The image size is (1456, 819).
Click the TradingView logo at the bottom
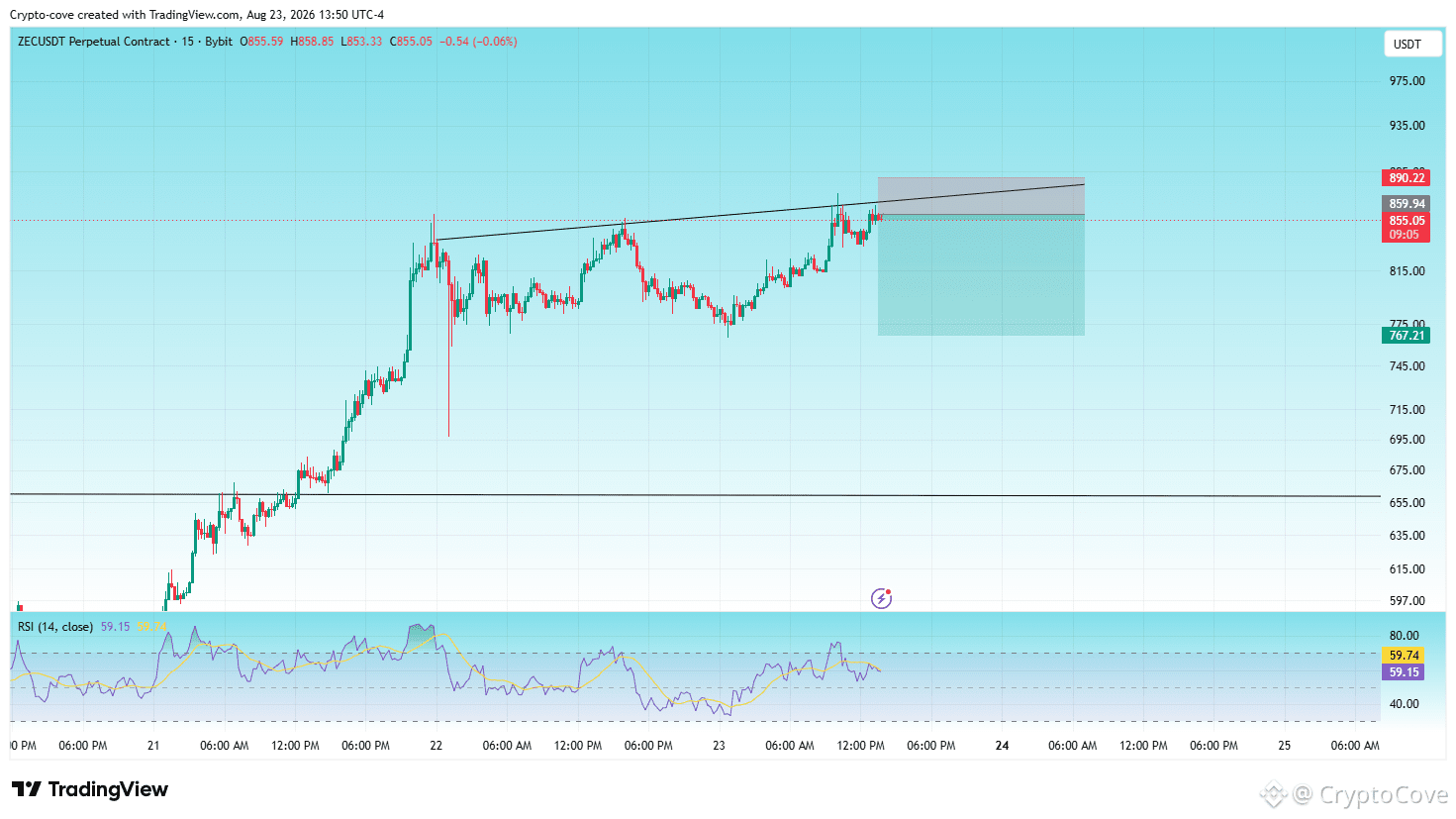tap(90, 789)
